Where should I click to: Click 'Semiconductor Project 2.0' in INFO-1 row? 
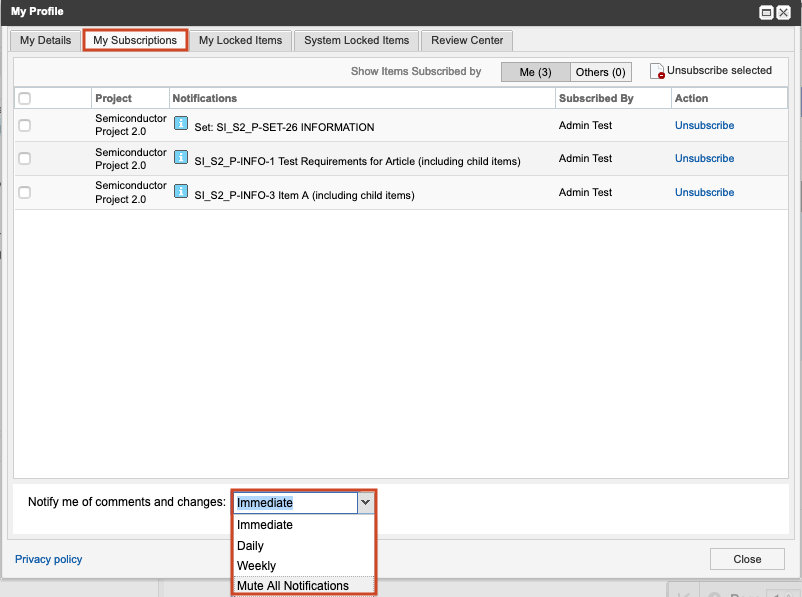coord(131,159)
